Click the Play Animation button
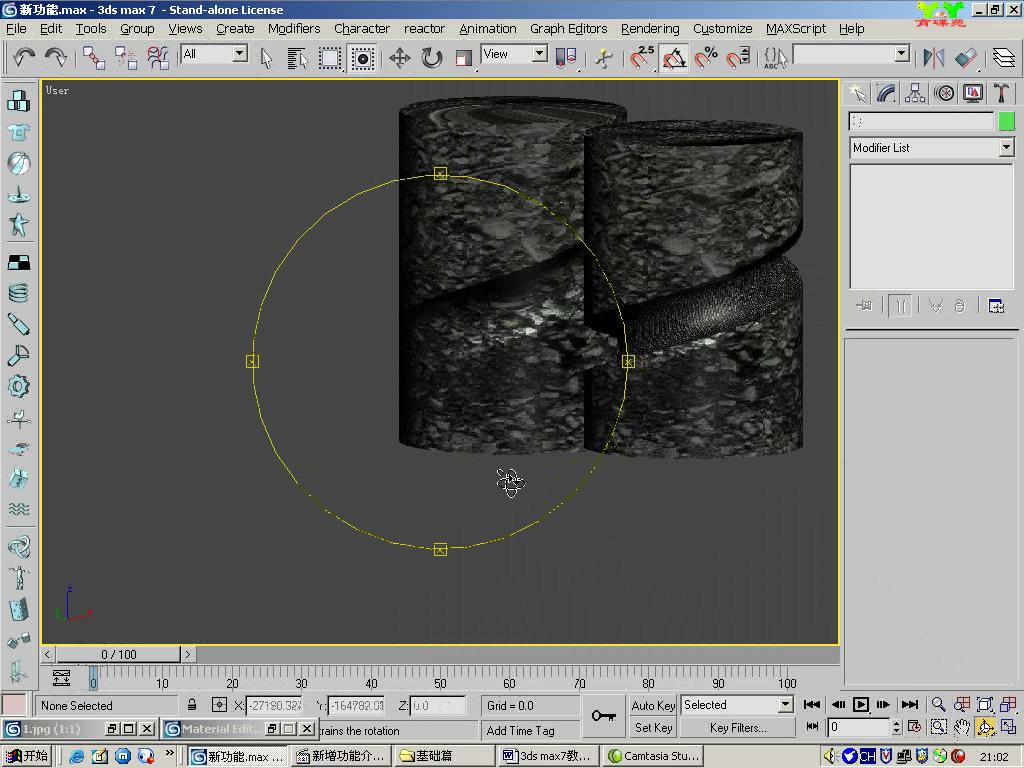 (x=861, y=704)
